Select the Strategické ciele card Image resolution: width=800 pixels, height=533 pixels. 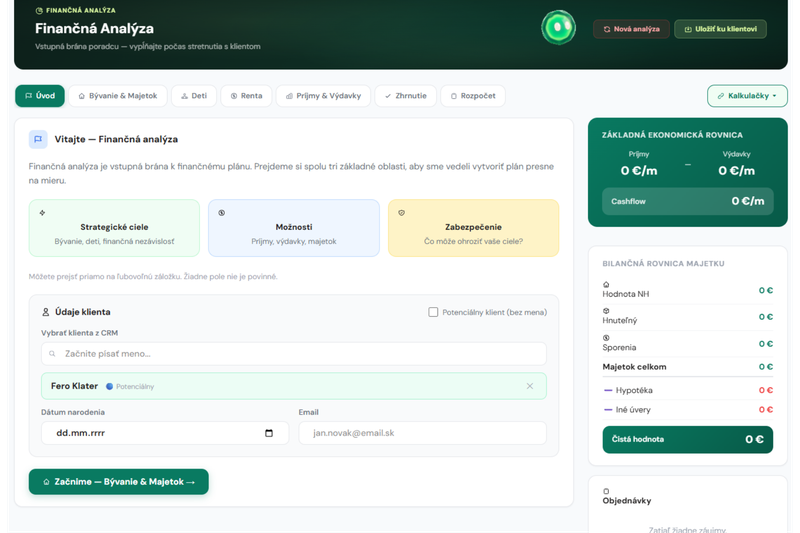[x=114, y=228]
